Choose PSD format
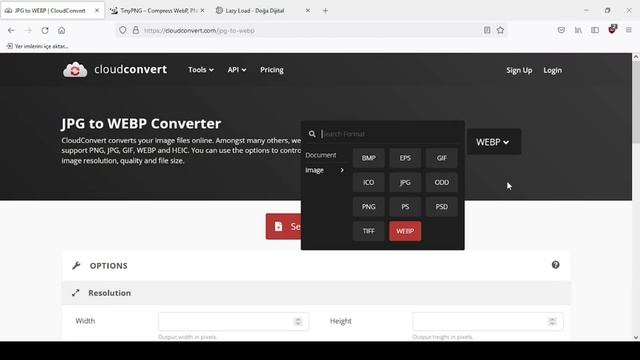This screenshot has height=360, width=640. [x=442, y=207]
